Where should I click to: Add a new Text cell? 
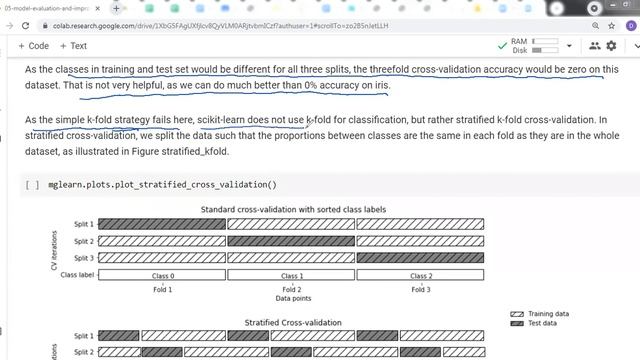tap(73, 46)
